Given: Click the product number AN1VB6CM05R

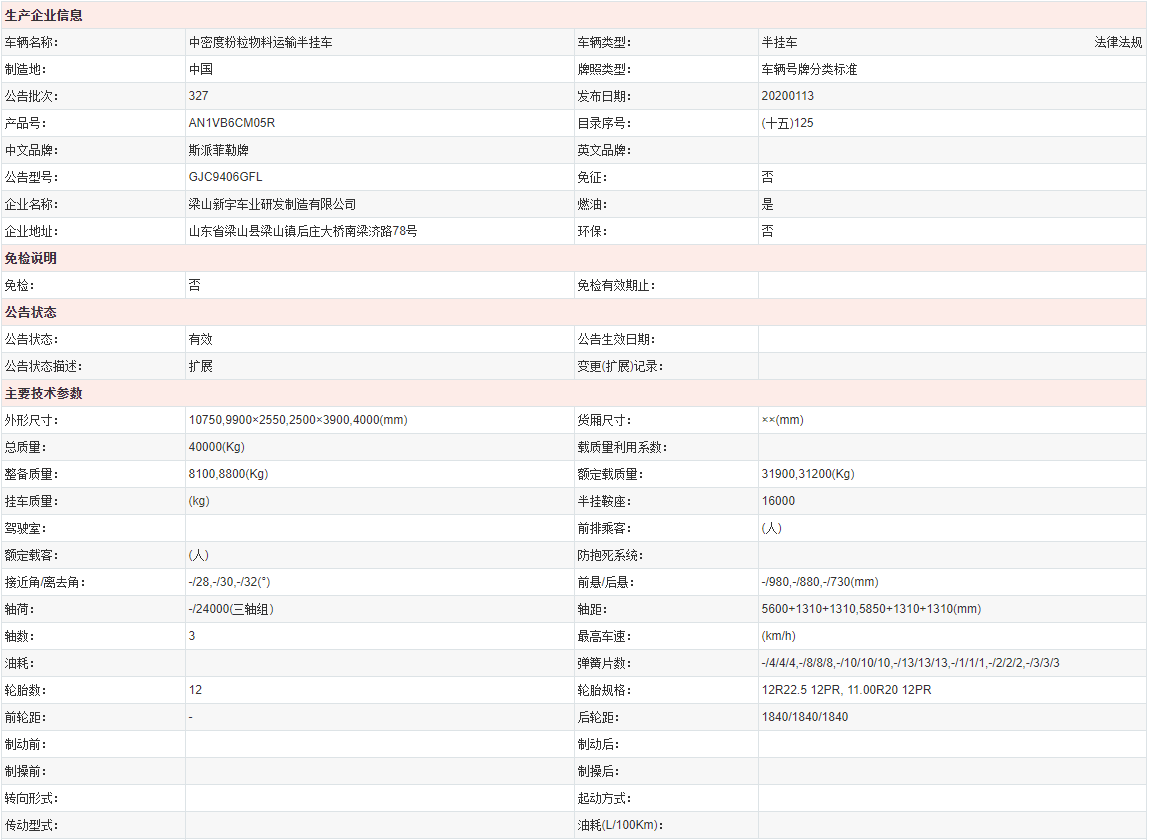Looking at the screenshot, I should point(231,123).
